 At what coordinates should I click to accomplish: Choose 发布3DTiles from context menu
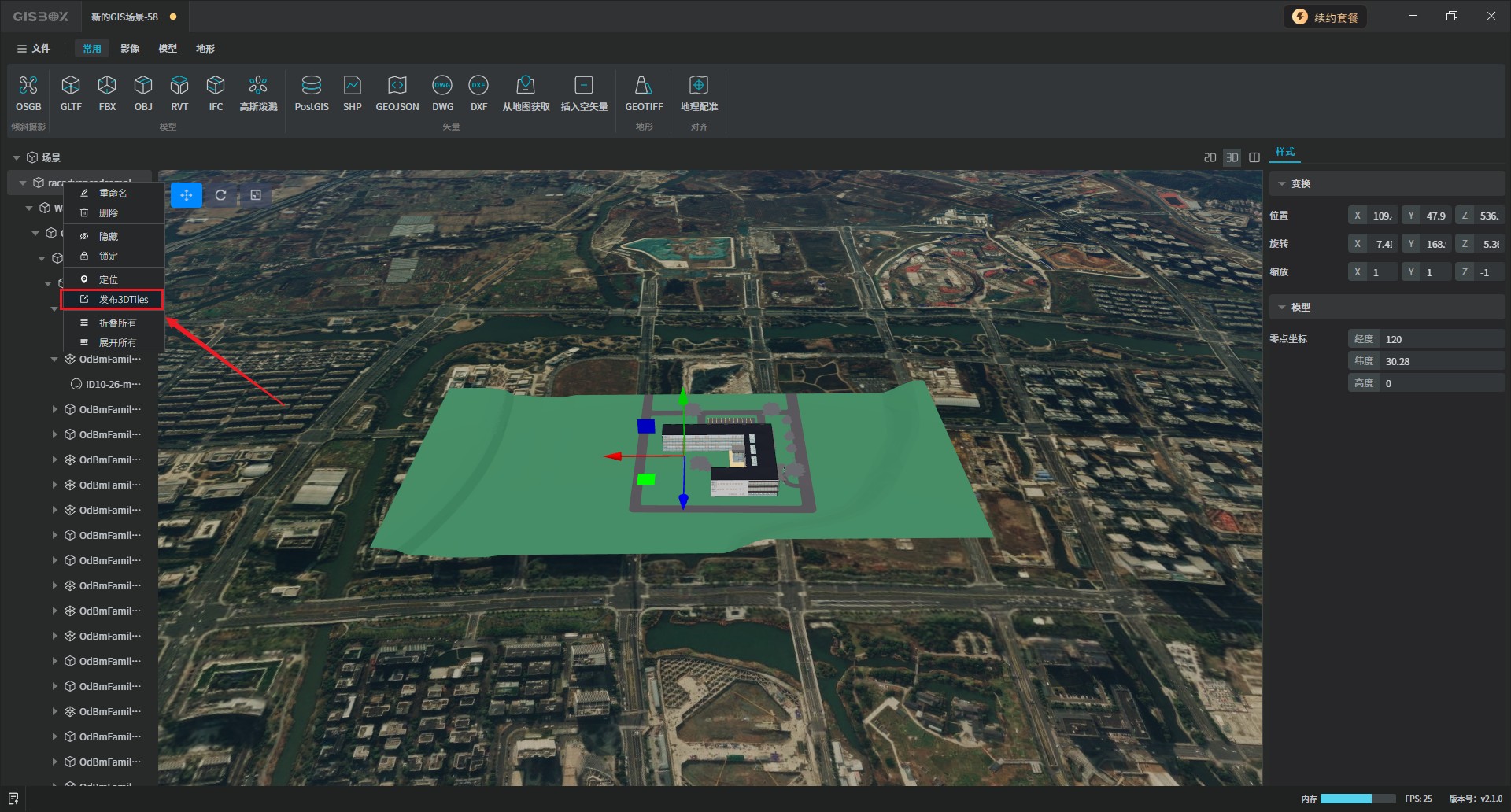click(x=123, y=300)
